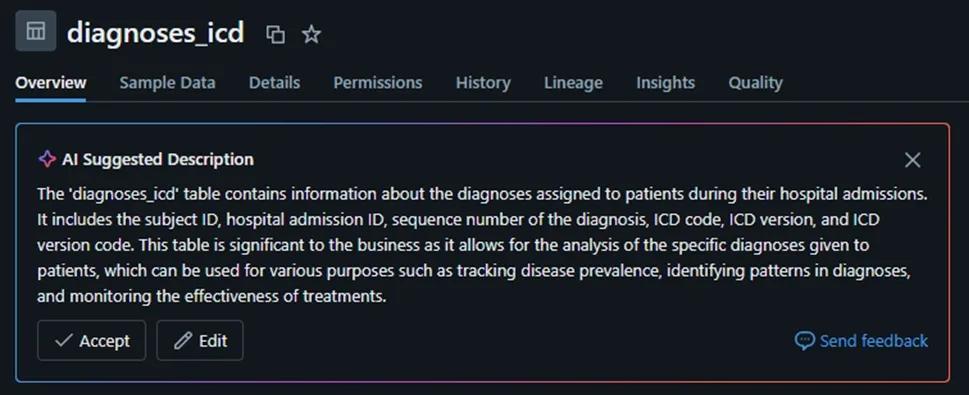969x395 pixels.
Task: Switch to the Quality tab
Action: (755, 83)
